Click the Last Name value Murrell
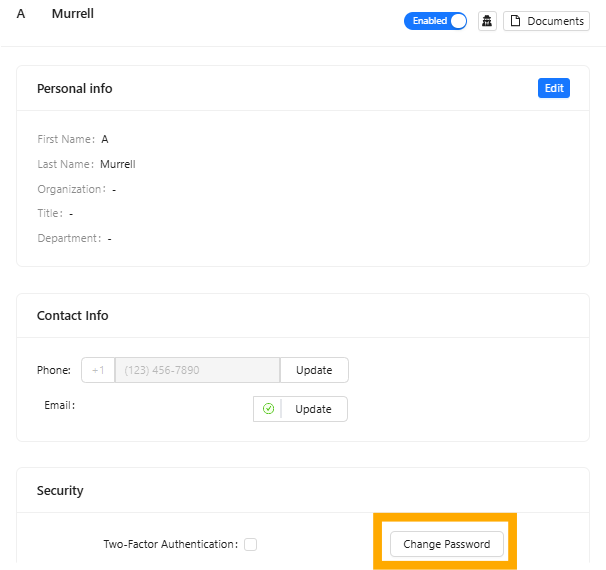606x570 pixels. click(x=118, y=164)
